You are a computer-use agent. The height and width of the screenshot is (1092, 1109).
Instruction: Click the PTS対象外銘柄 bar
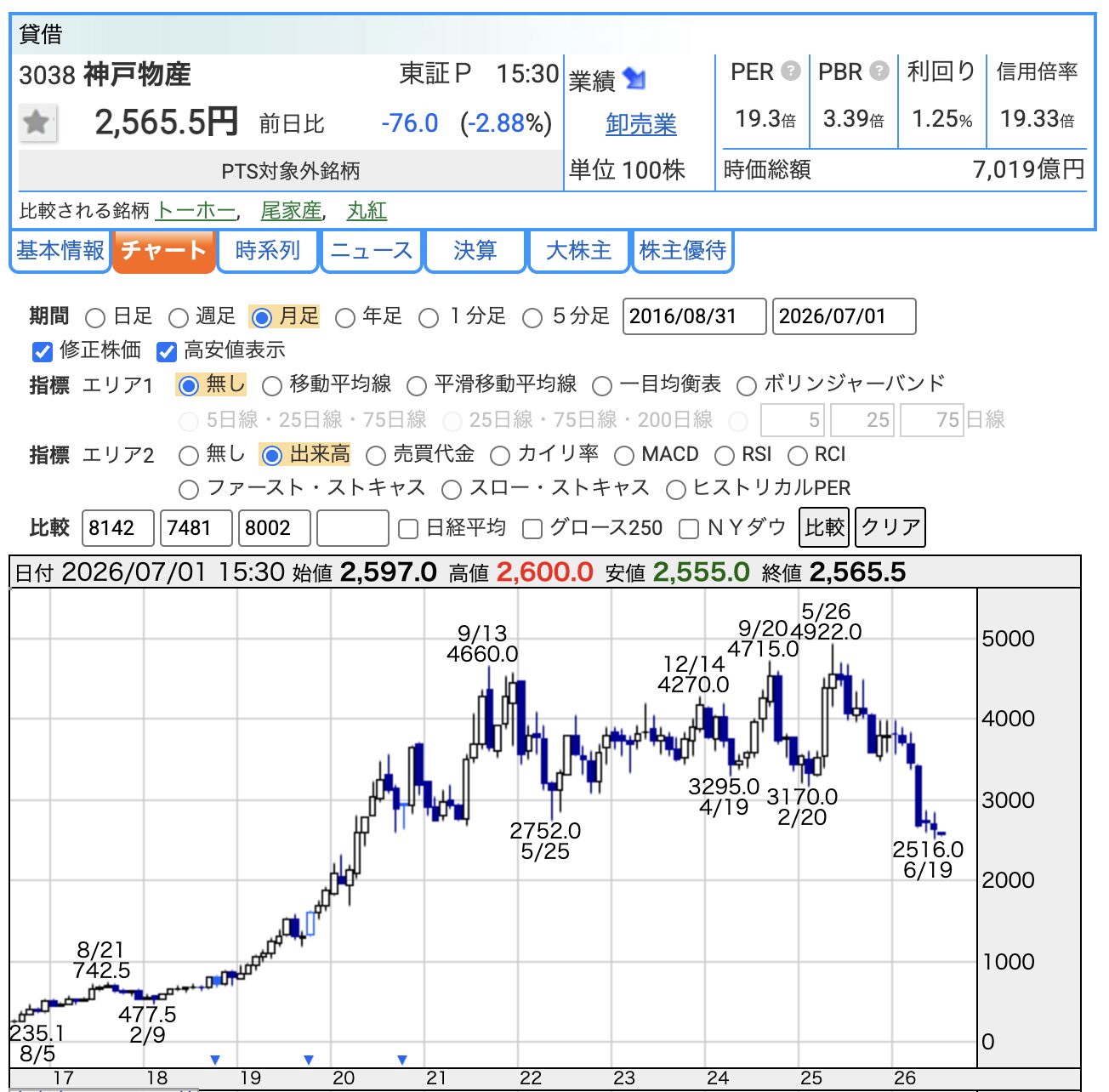(290, 171)
